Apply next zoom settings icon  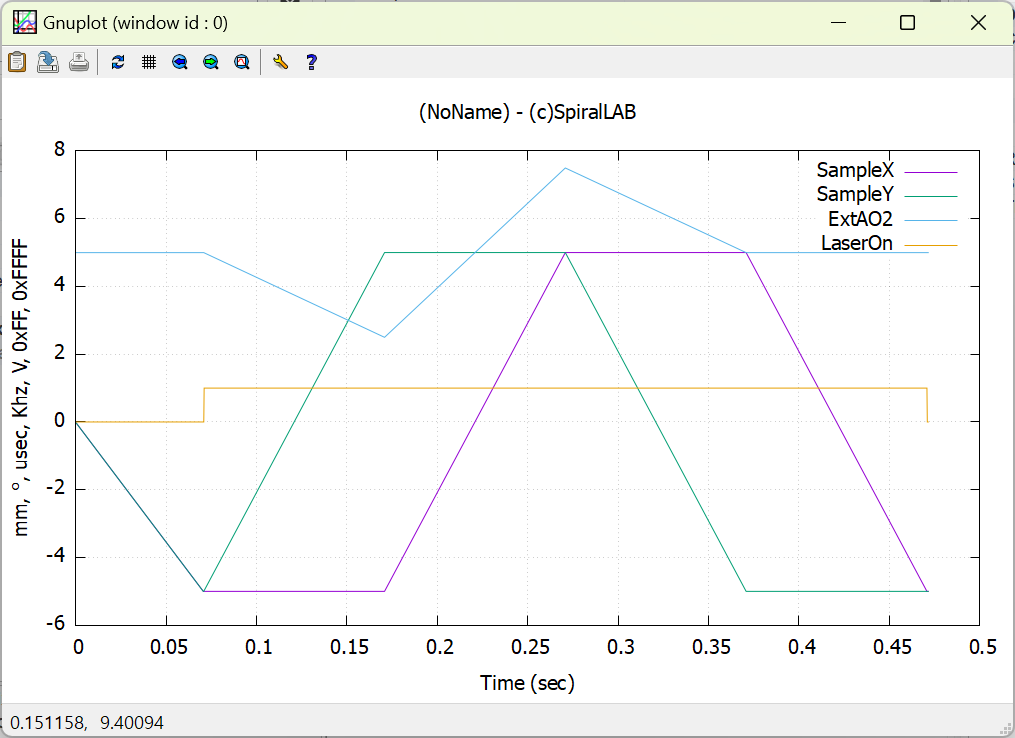coord(211,62)
